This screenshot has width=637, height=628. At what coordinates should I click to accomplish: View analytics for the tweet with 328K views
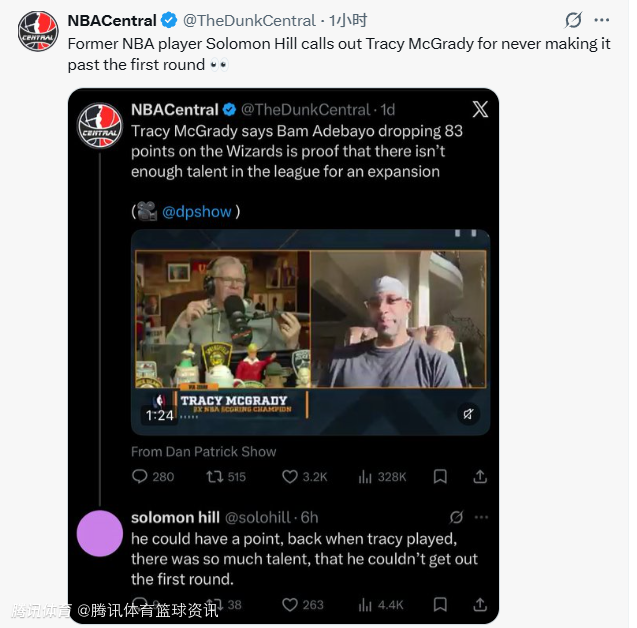pyautogui.click(x=365, y=477)
